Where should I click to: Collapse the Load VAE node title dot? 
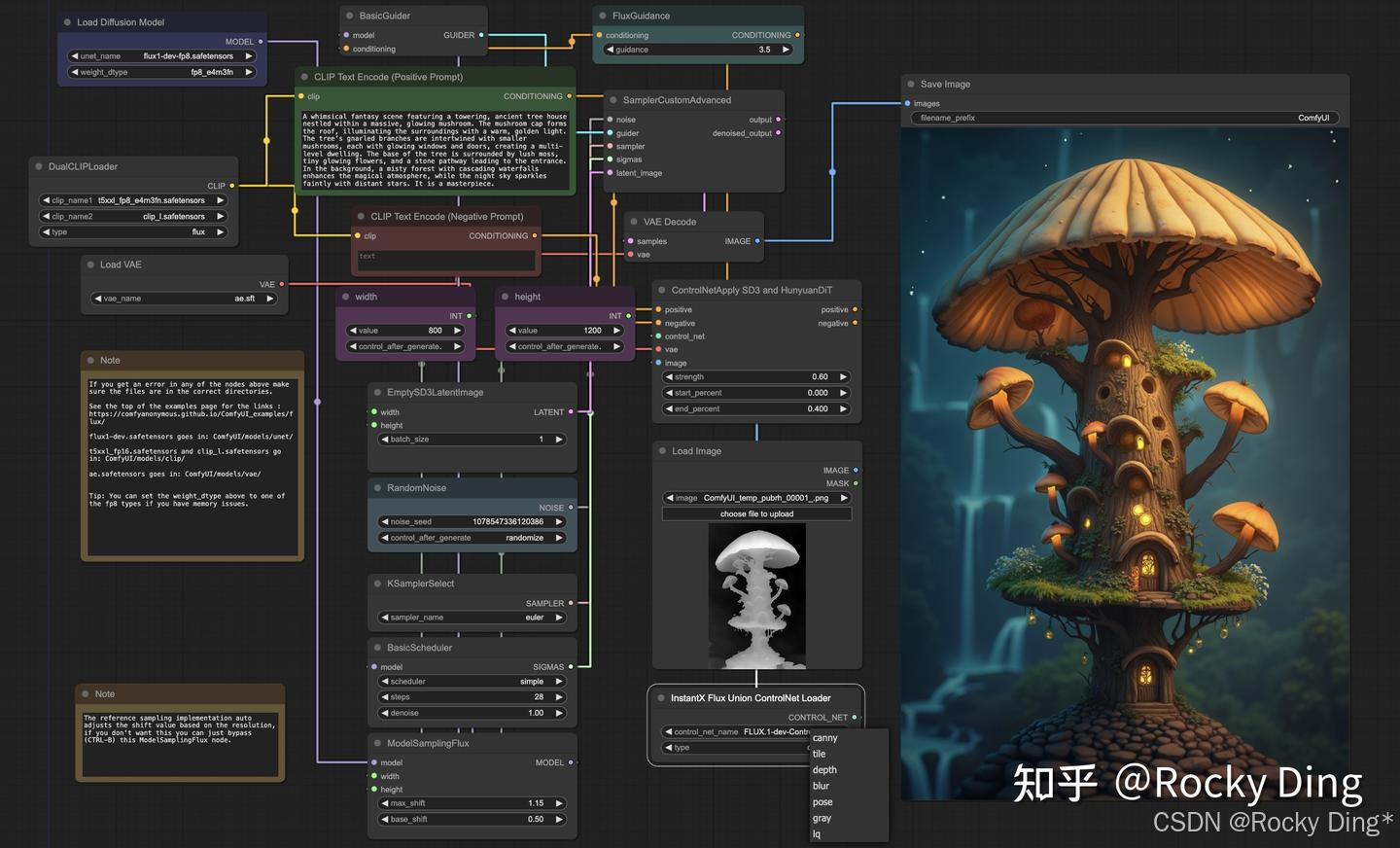tap(90, 265)
